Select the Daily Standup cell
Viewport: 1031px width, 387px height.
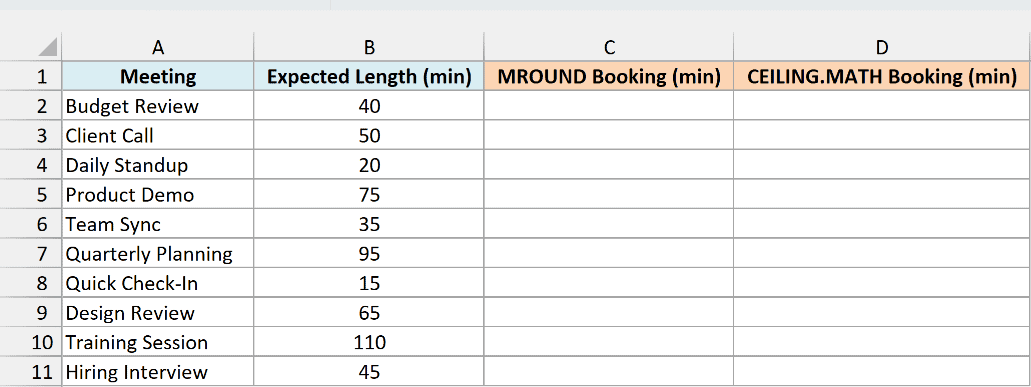(158, 165)
